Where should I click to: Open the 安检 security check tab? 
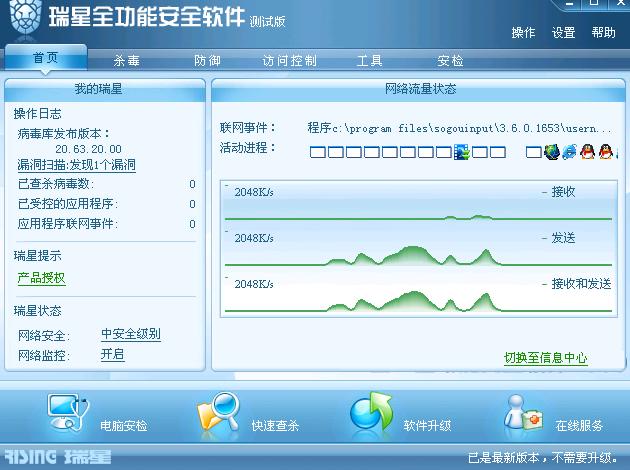450,61
